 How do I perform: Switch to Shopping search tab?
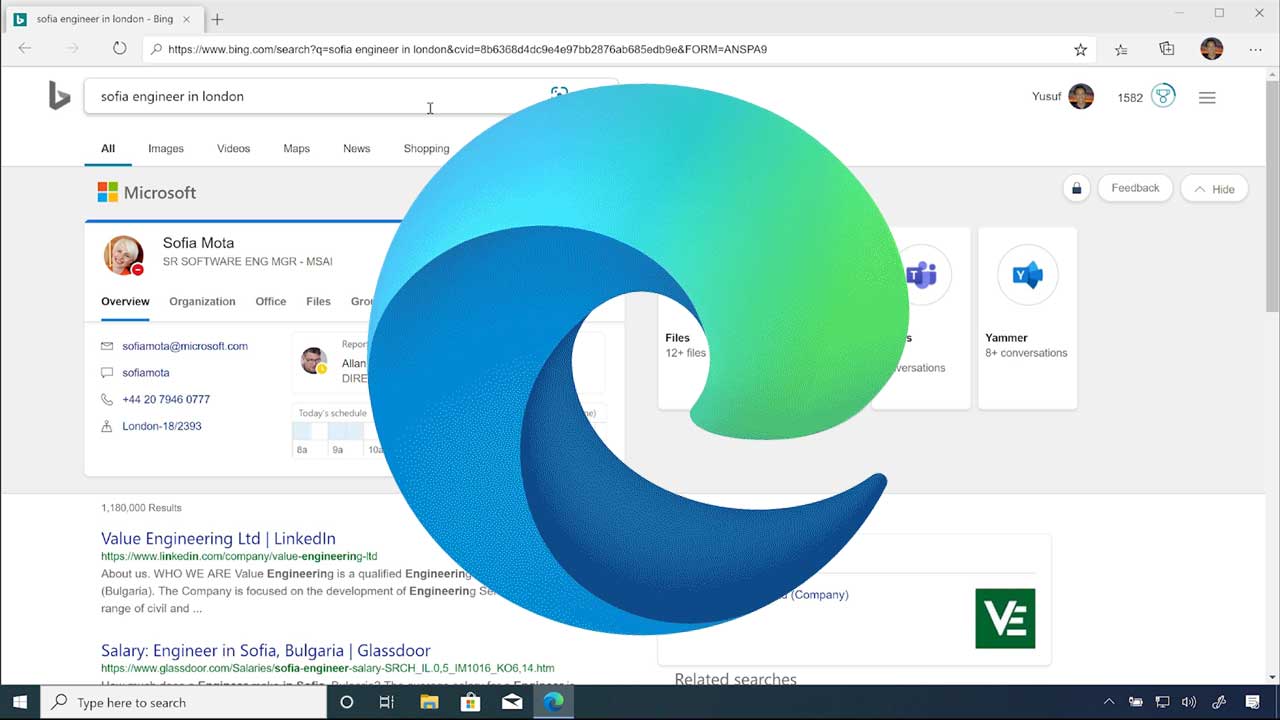coord(426,148)
